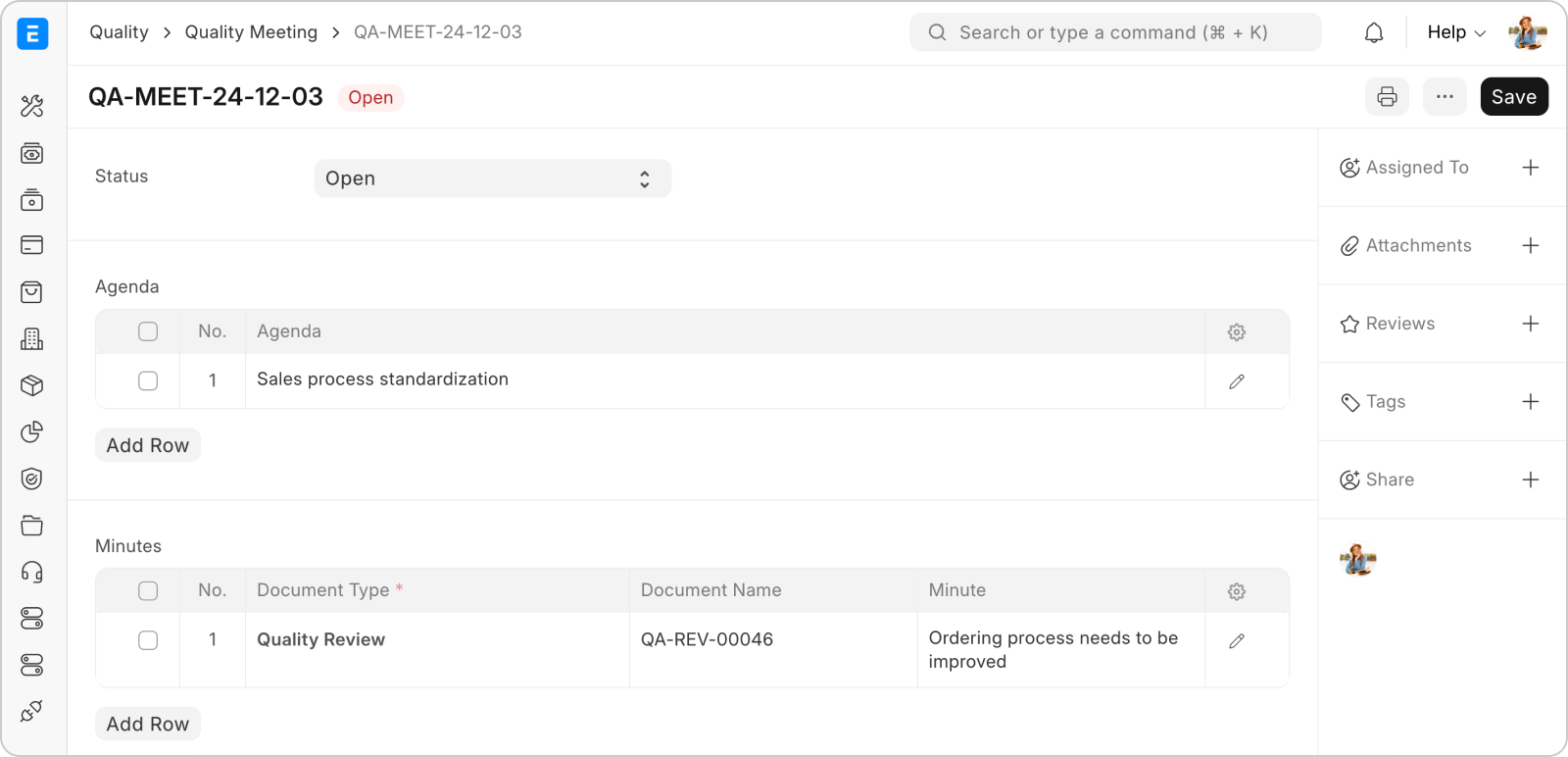Edit the Sales process standardization row
This screenshot has height=757, width=1568.
point(1237,381)
